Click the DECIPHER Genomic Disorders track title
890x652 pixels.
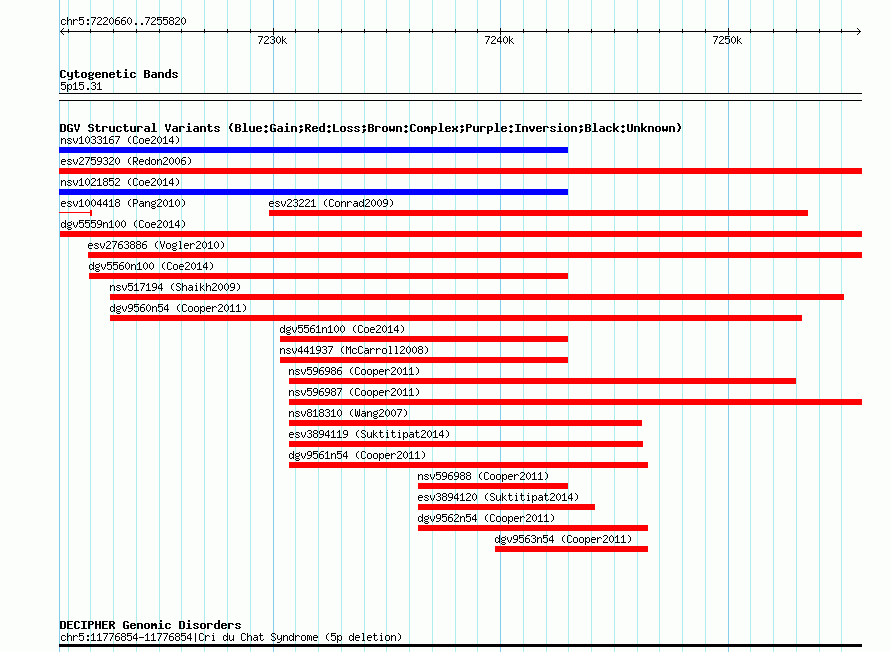150,625
